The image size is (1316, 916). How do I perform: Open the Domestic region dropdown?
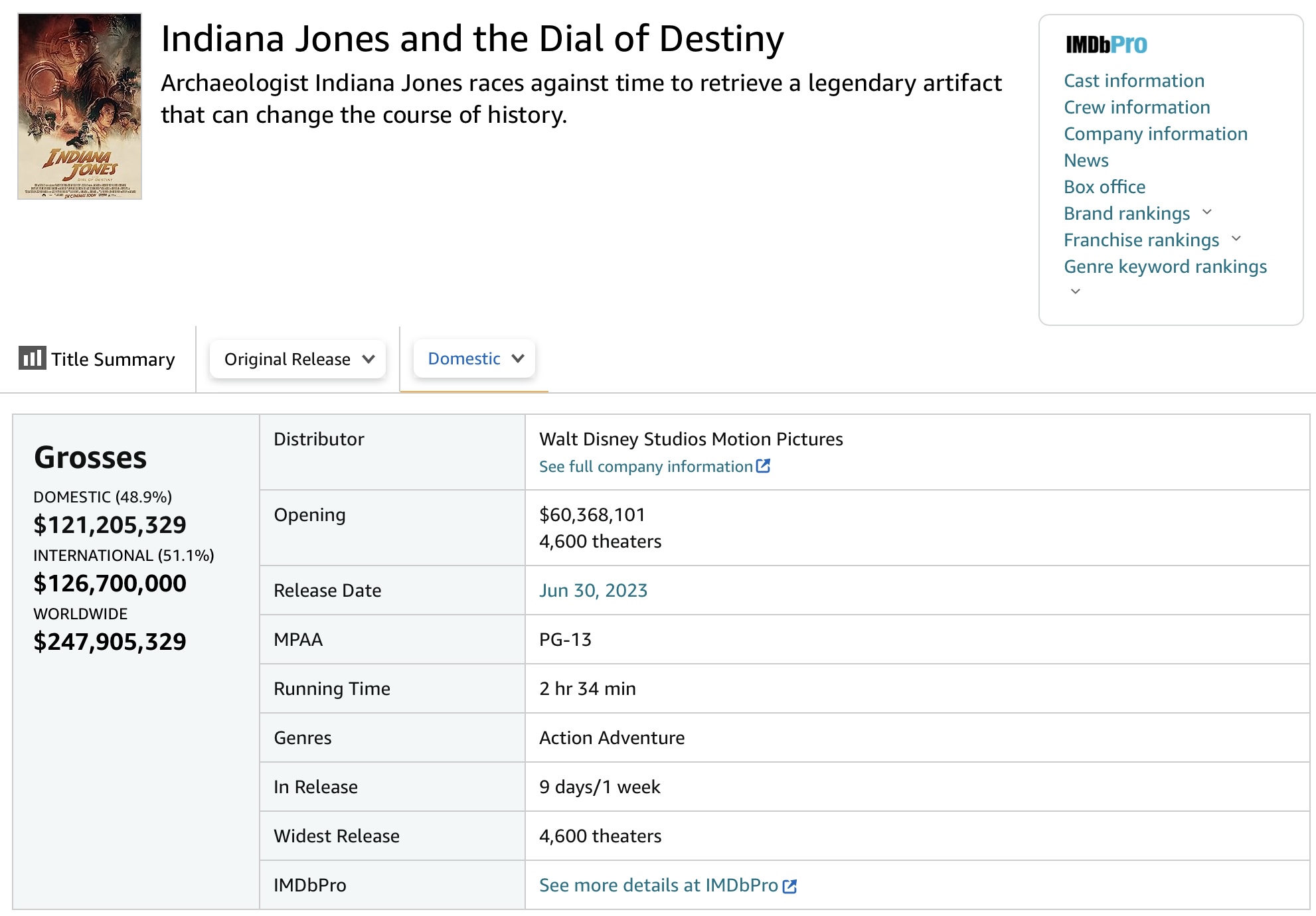[x=474, y=359]
